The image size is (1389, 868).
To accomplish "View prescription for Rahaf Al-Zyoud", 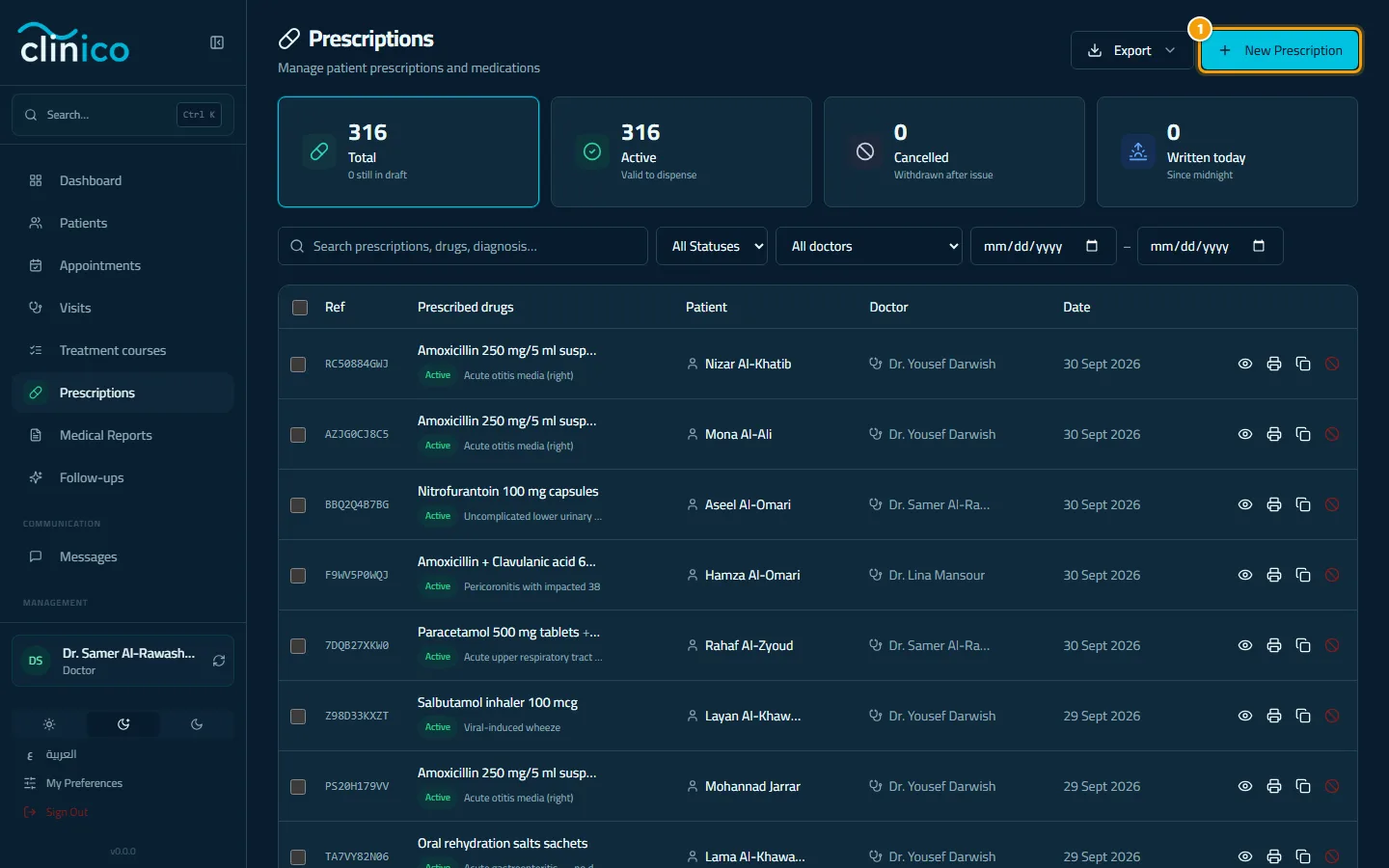I will (1245, 645).
